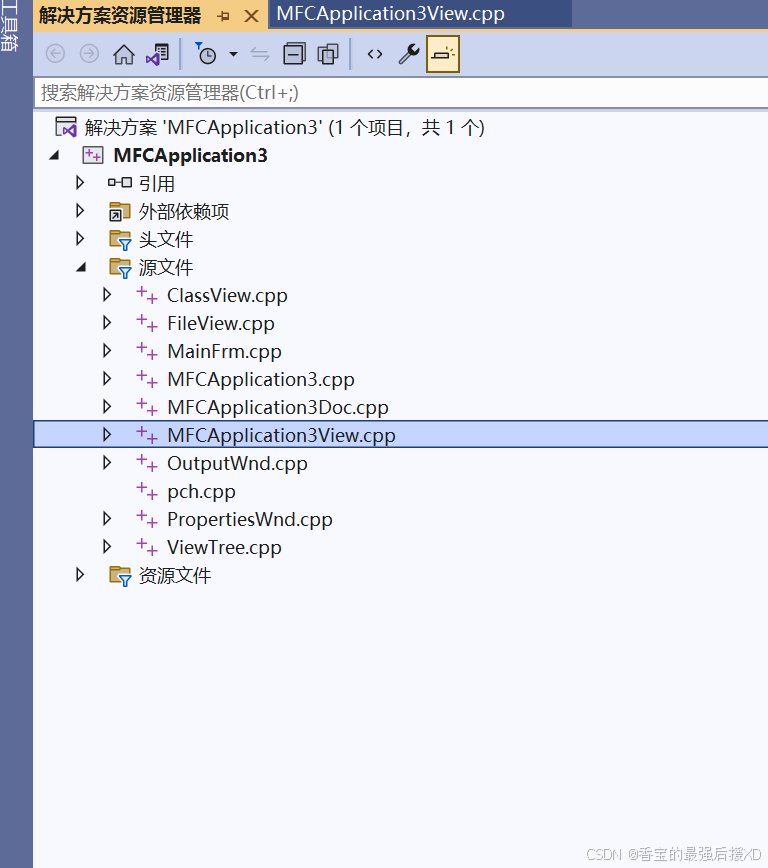The height and width of the screenshot is (868, 768).
Task: Expand ClassView.cpp node
Action: tap(107, 295)
